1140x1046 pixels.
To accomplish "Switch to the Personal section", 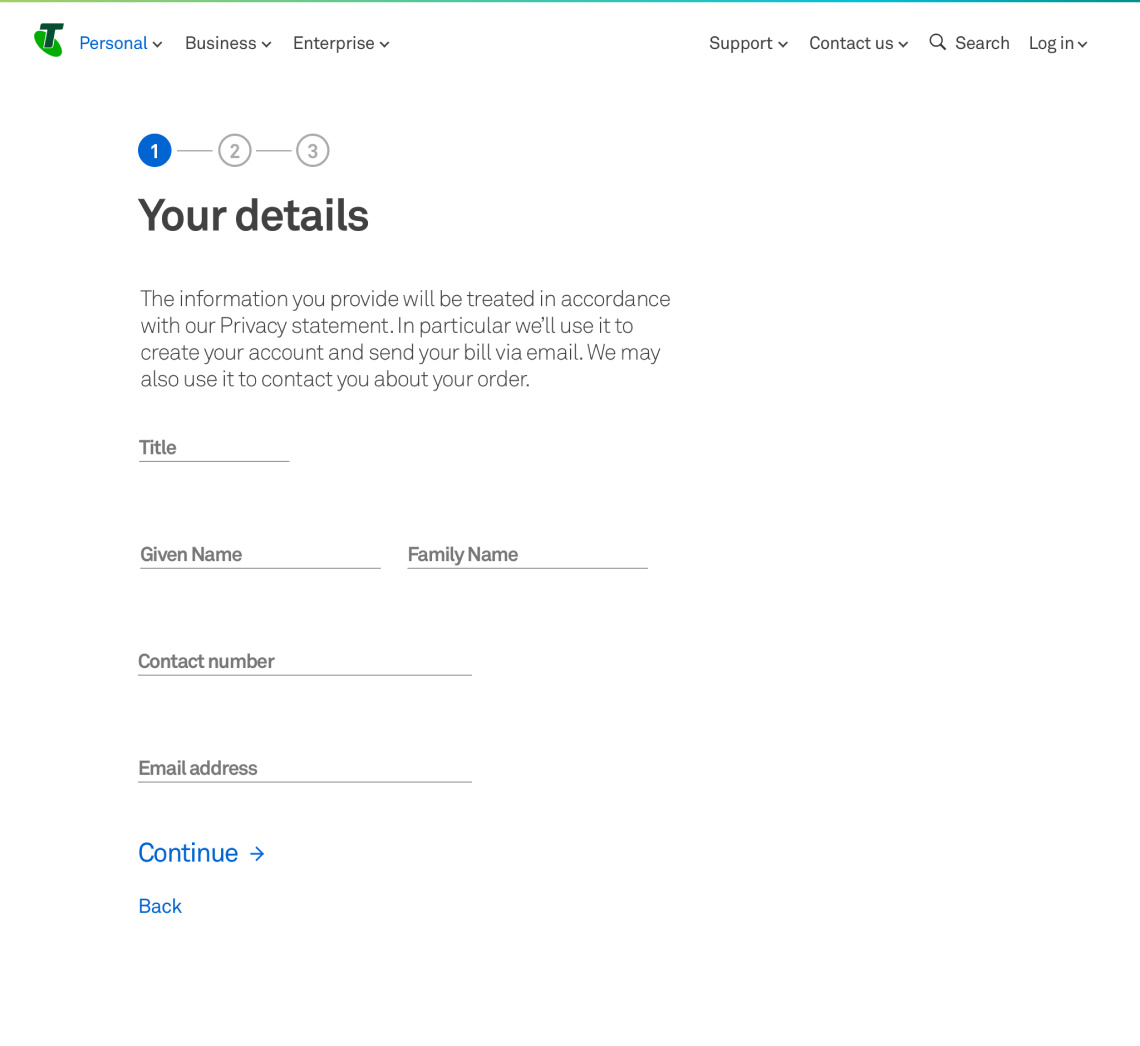I will pos(113,43).
